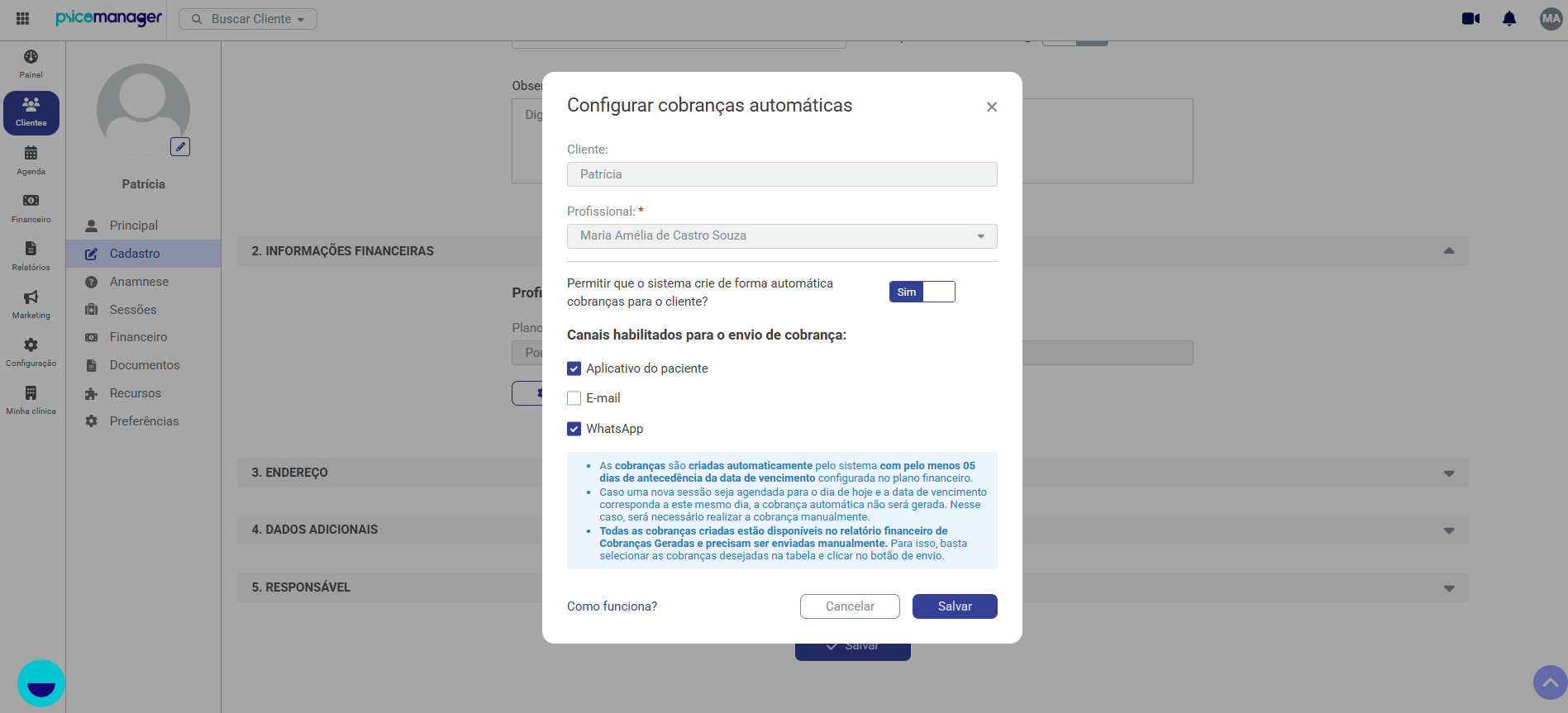Open the Buscar Cliente dropdown

(248, 19)
